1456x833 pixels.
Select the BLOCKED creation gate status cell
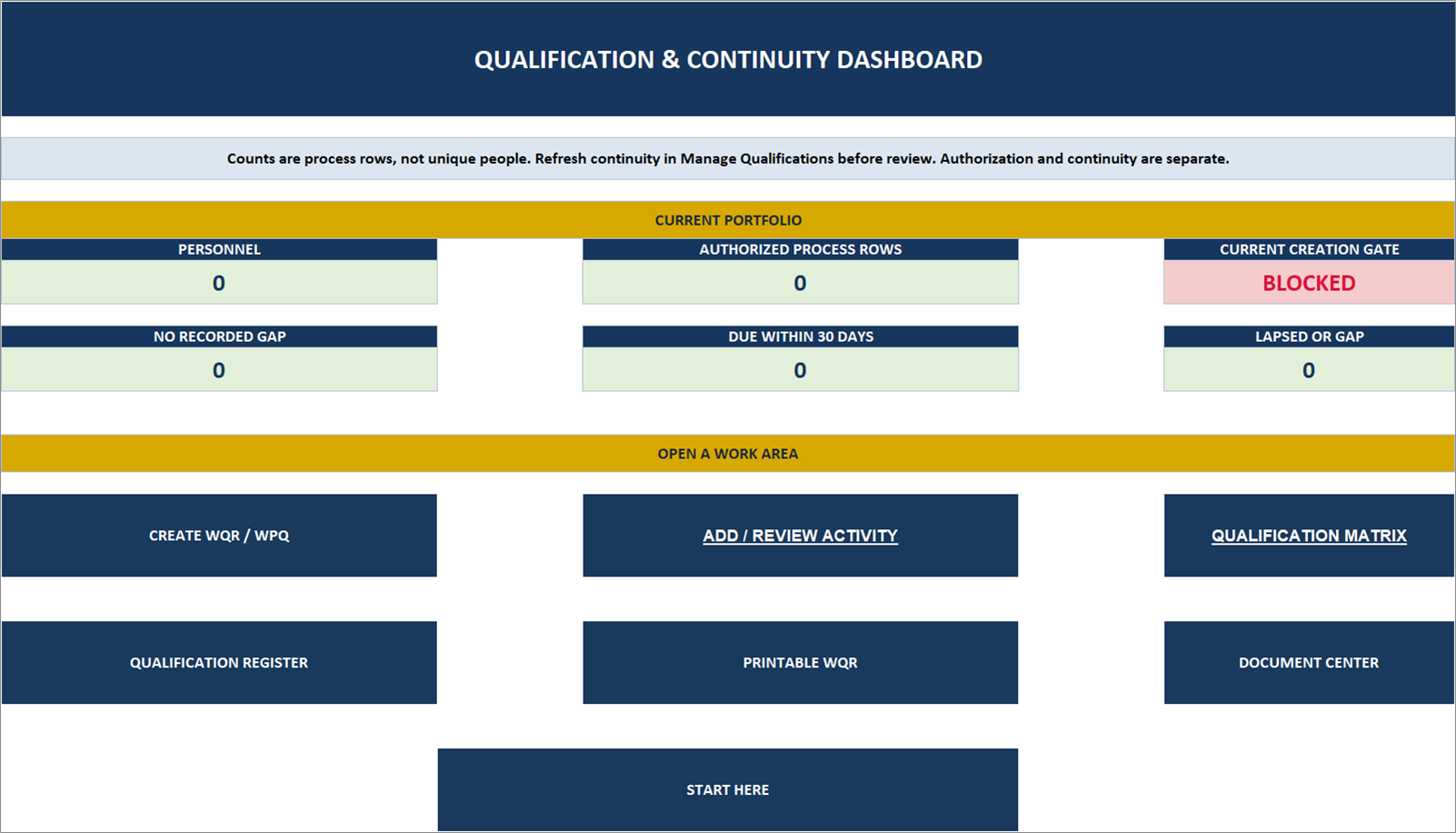[x=1309, y=283]
